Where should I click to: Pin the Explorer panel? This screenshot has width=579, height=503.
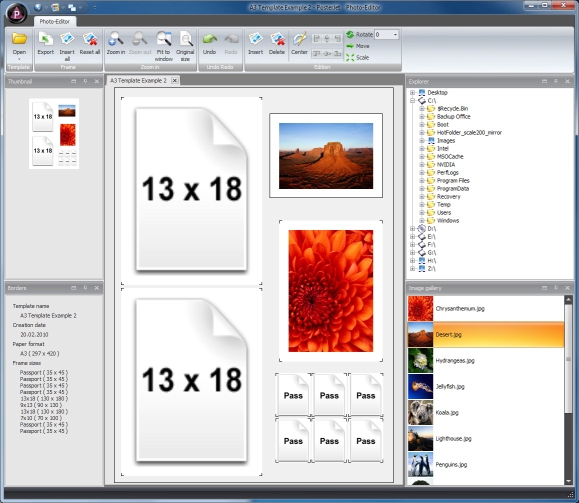point(556,81)
